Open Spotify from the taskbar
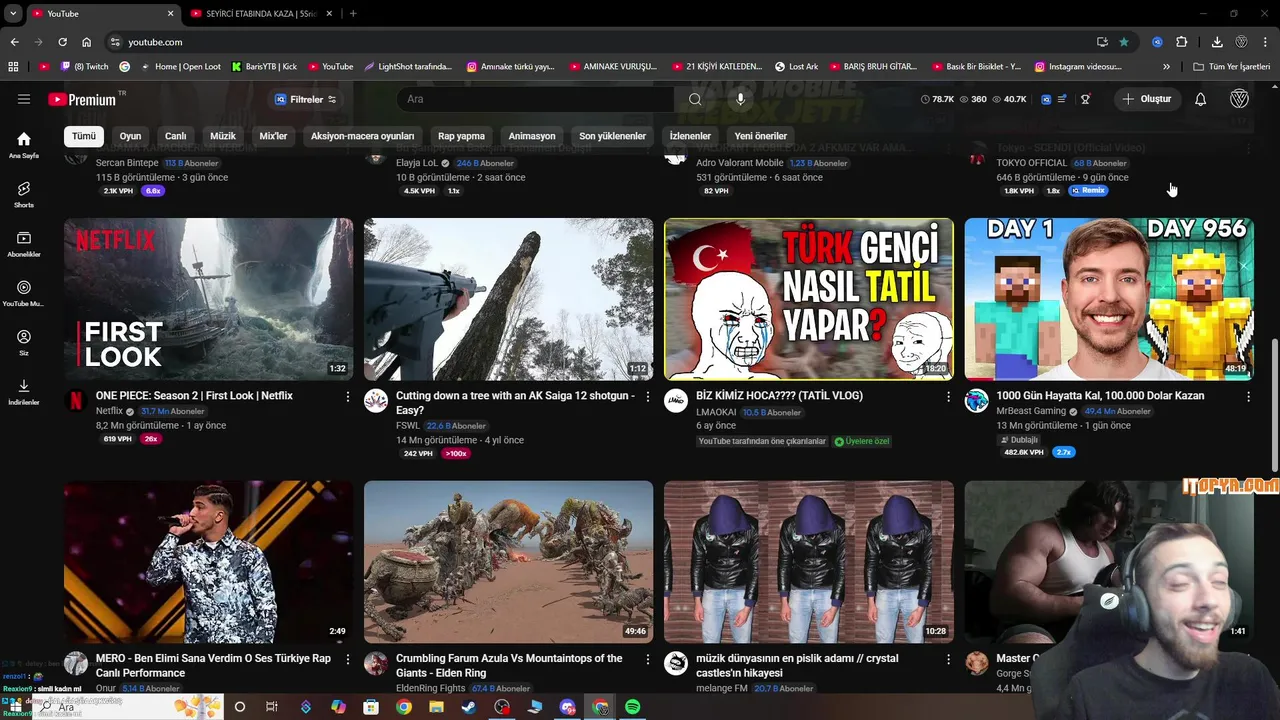The width and height of the screenshot is (1280, 720). 632,707
